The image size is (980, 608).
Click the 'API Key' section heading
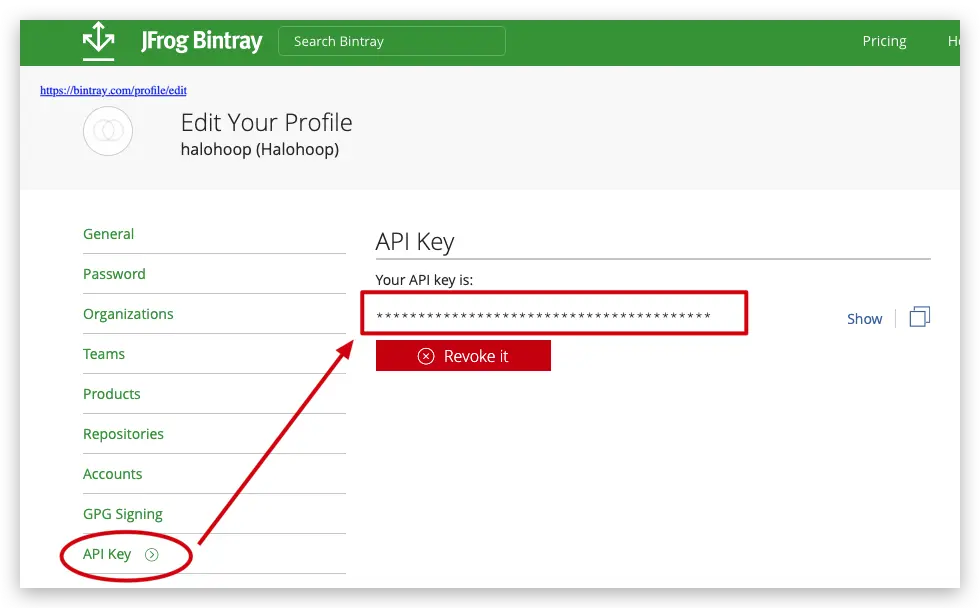coord(414,242)
